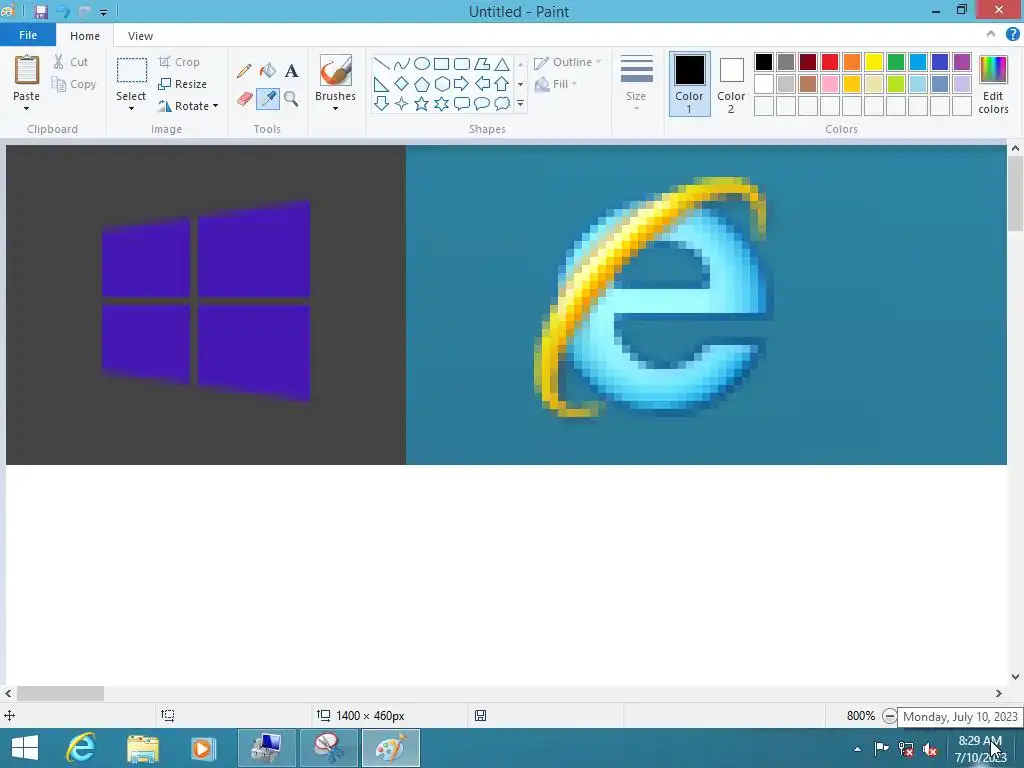
Task: Select the Pencil tool
Action: click(x=244, y=71)
